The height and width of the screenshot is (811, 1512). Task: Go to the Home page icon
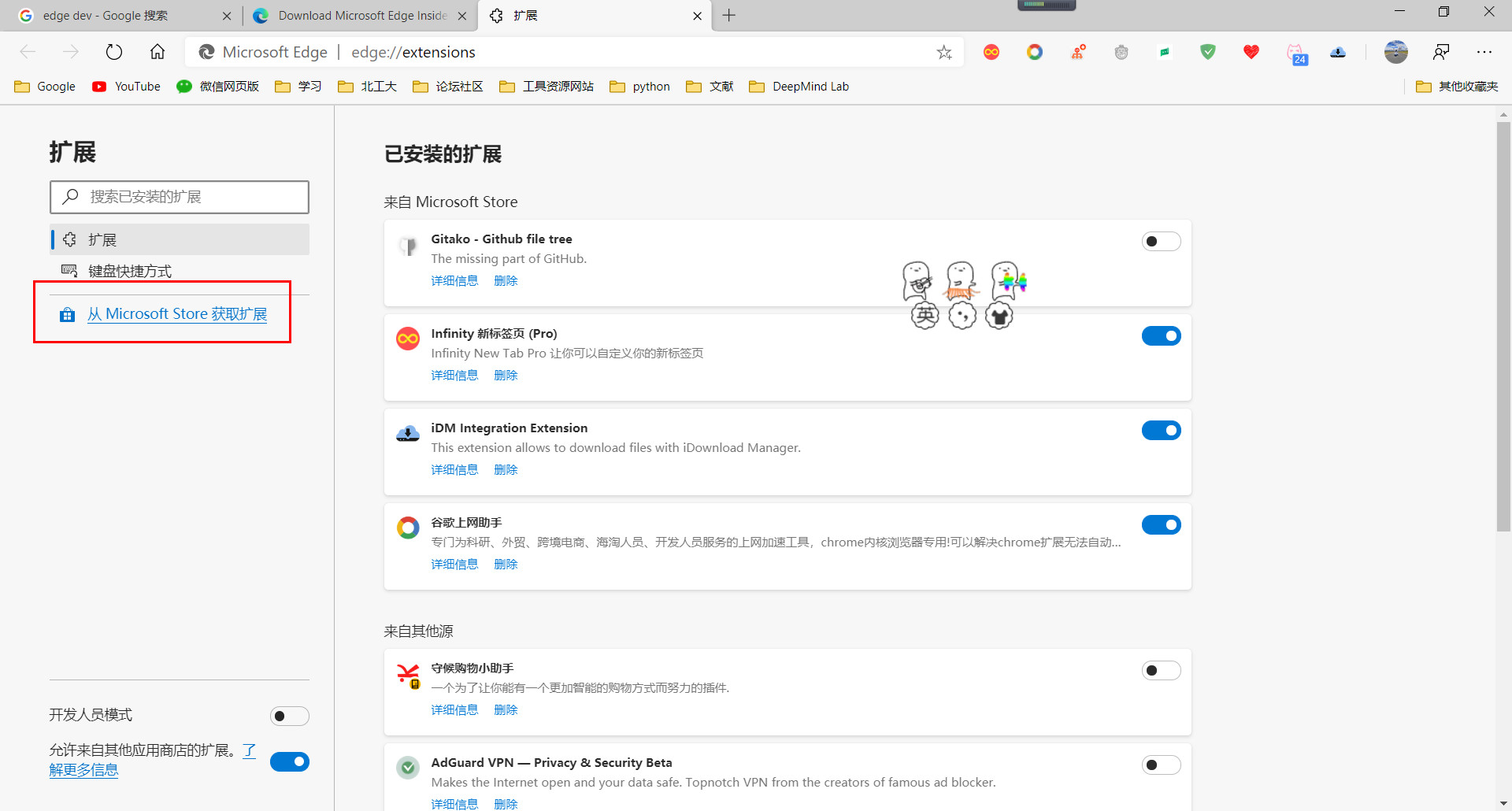pyautogui.click(x=157, y=52)
